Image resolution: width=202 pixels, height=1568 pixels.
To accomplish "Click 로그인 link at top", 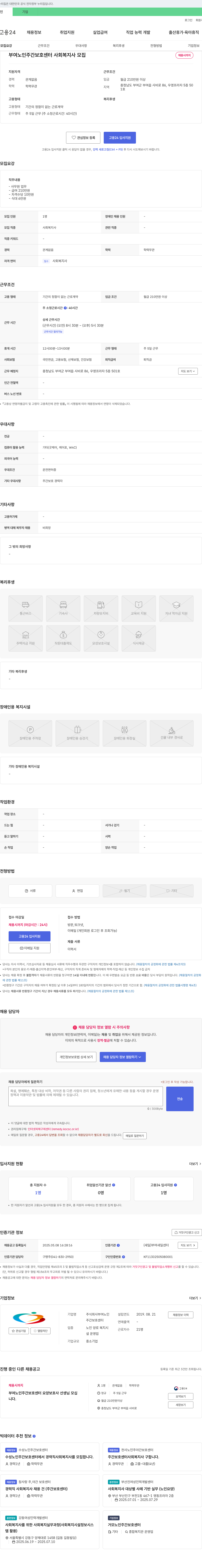I will (x=189, y=20).
